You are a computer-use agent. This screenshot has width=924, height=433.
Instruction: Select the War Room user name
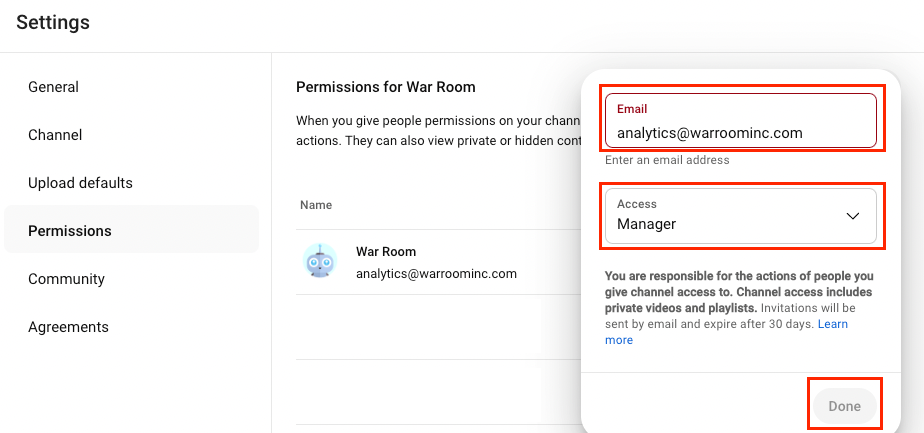(386, 252)
